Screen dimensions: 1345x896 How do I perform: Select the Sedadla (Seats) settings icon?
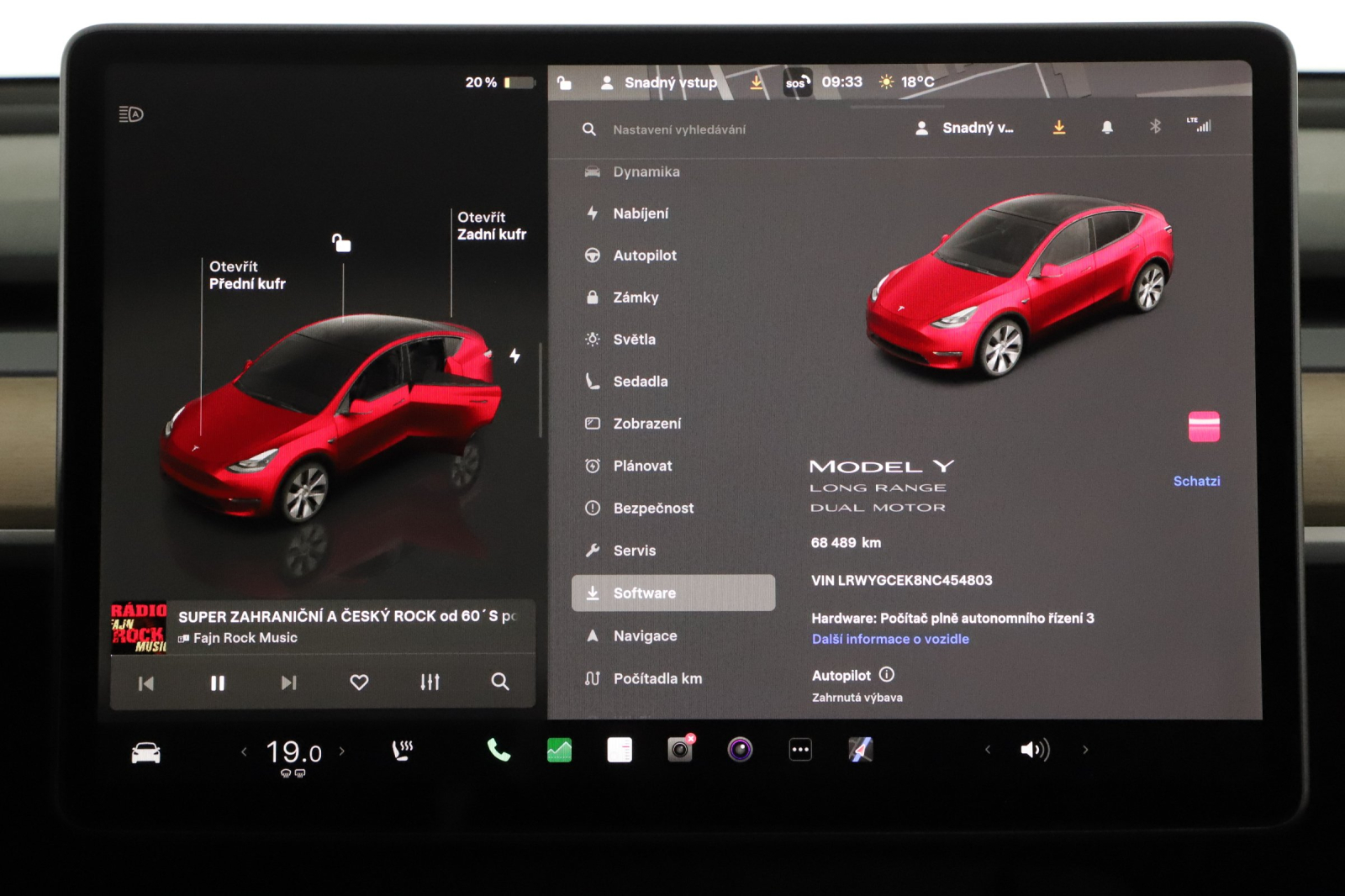593,381
